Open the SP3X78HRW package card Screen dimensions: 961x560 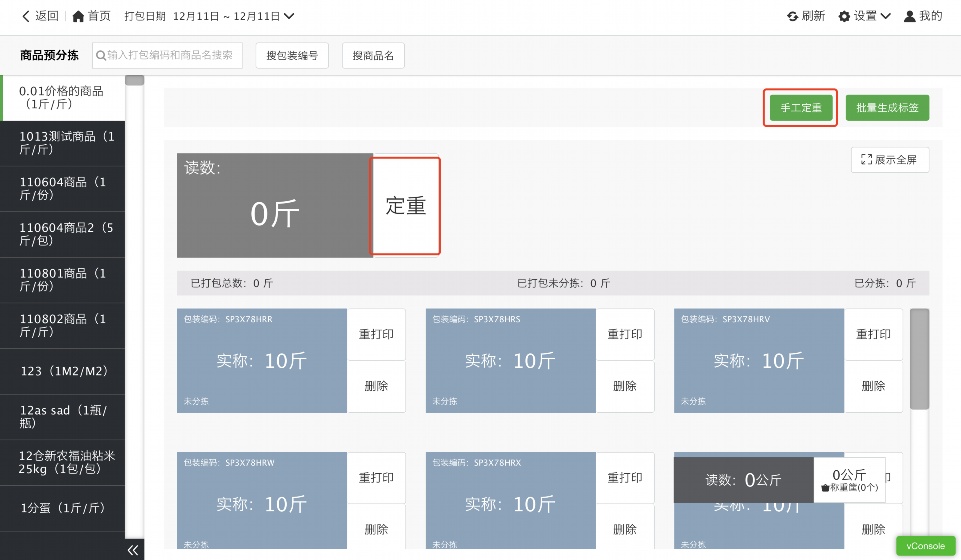(262, 501)
